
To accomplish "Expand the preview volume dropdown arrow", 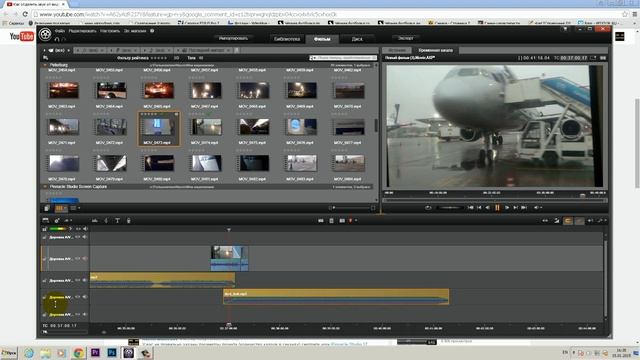I will tap(541, 207).
